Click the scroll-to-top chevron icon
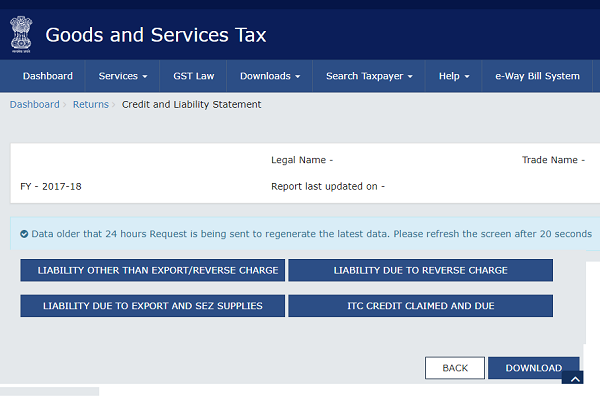This screenshot has height=403, width=600. click(574, 378)
